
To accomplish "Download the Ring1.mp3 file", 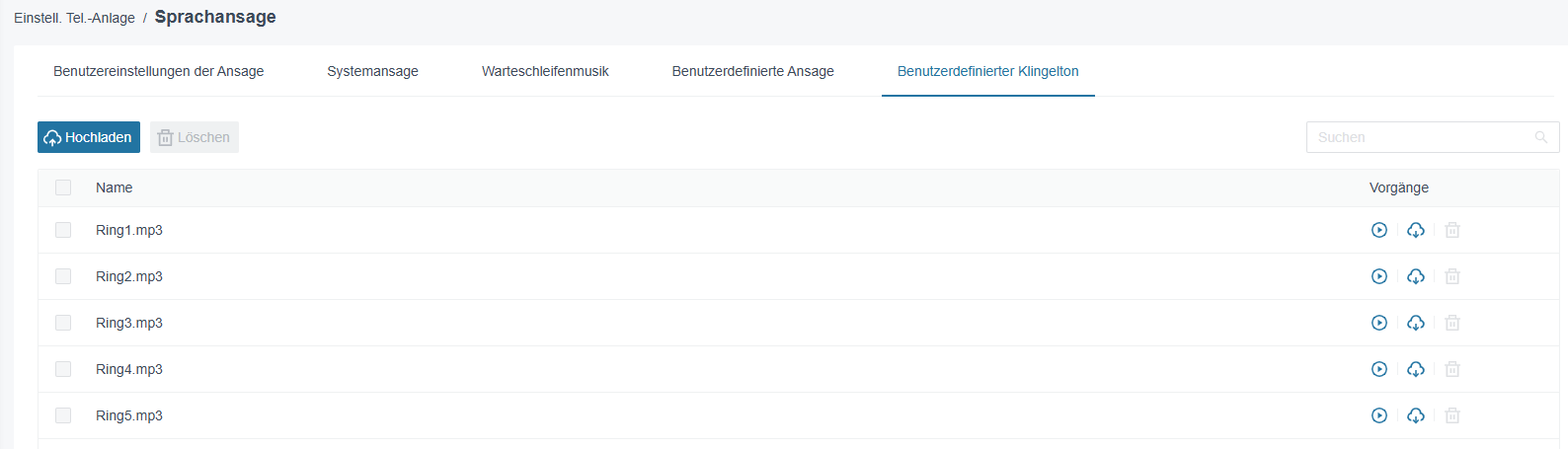I will (1416, 230).
